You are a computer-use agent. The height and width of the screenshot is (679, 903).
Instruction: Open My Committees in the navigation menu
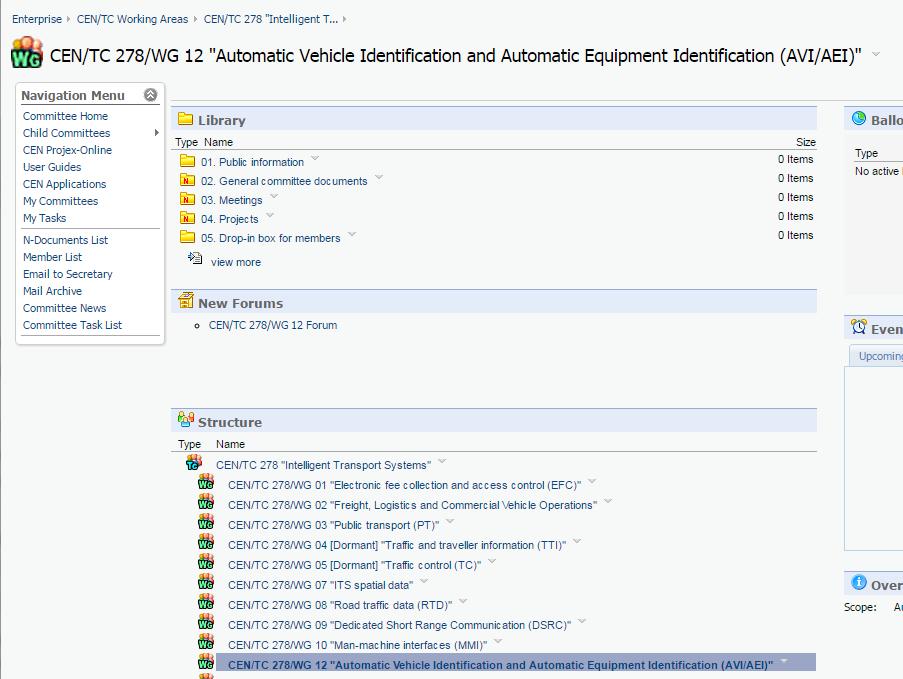[x=60, y=201]
